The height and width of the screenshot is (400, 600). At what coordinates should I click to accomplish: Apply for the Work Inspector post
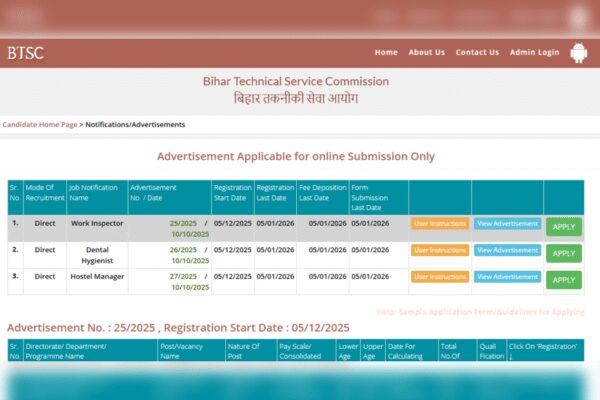click(564, 227)
